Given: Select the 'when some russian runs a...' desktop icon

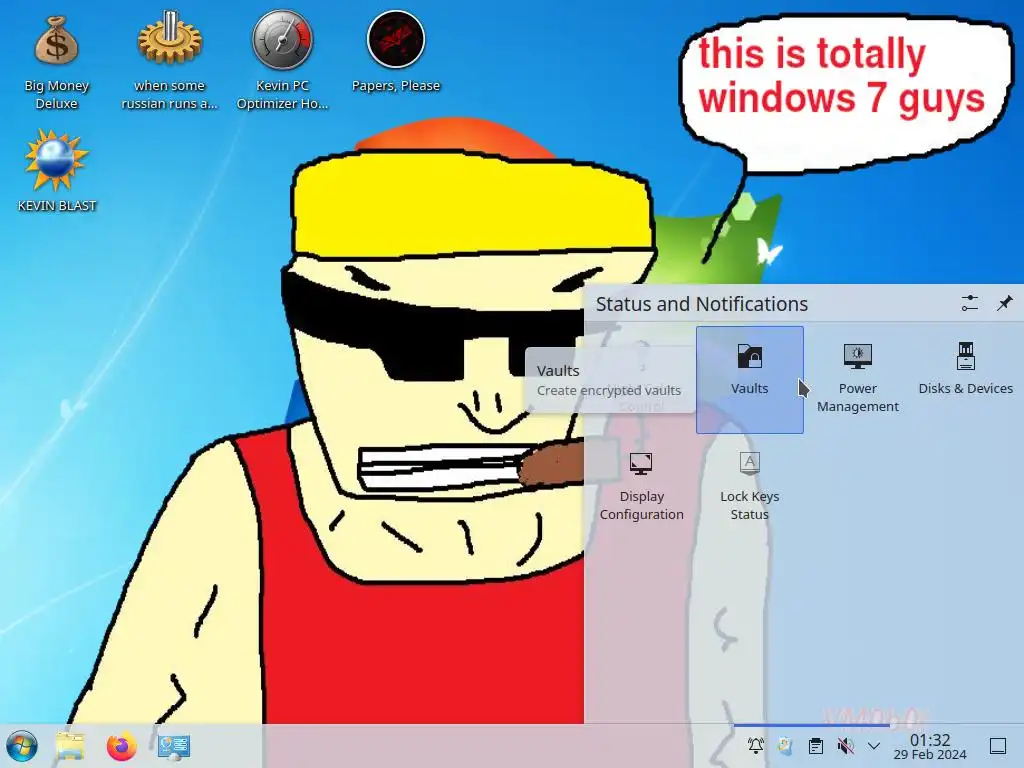Looking at the screenshot, I should click(x=169, y=60).
